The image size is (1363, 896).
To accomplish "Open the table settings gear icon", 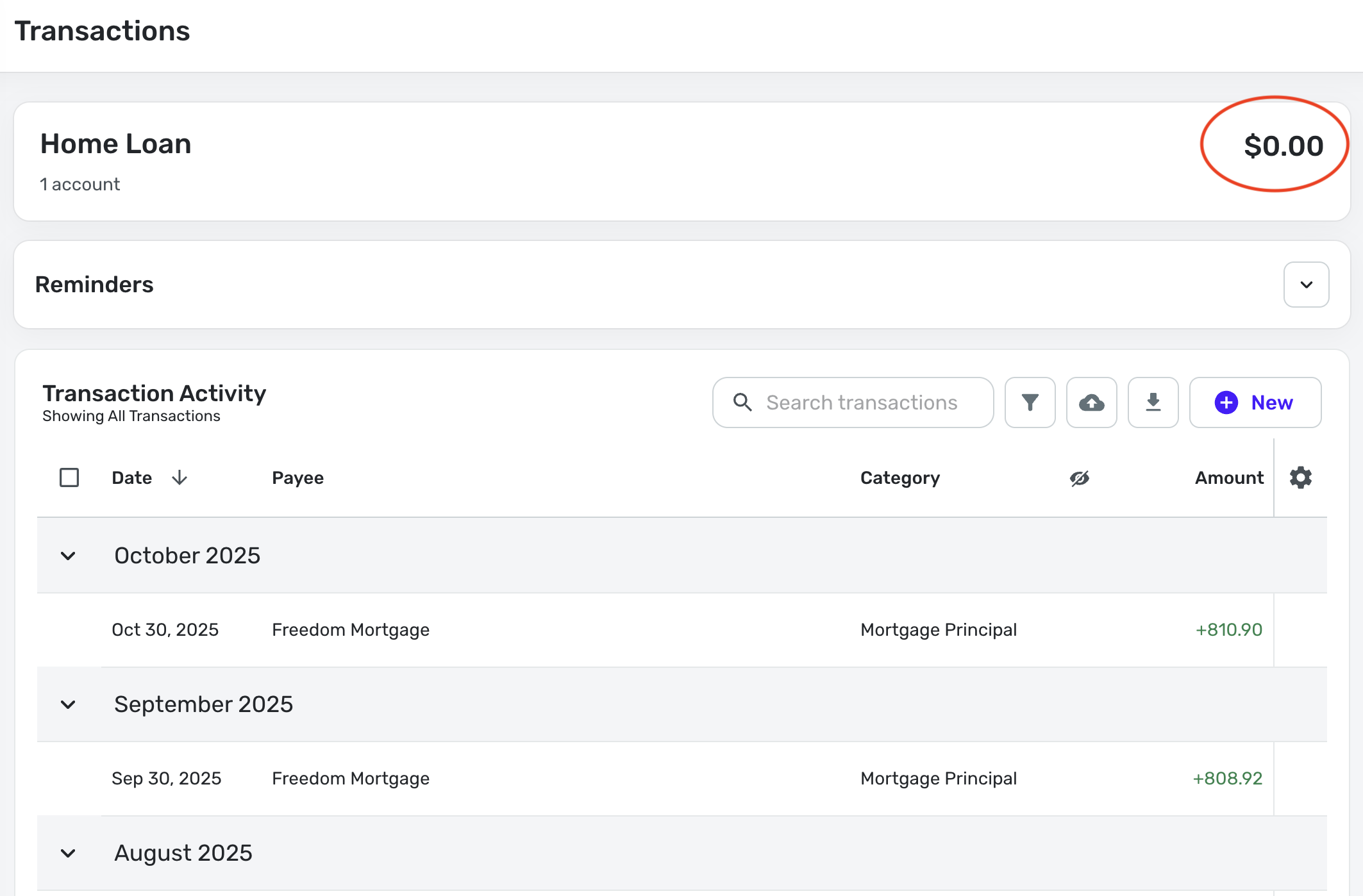I will (1300, 477).
